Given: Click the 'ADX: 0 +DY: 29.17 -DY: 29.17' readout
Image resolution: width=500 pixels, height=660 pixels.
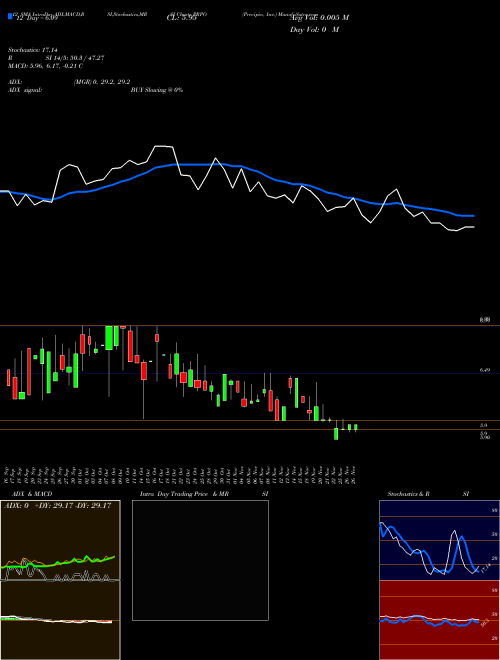Looking at the screenshot, I should coord(57,505).
